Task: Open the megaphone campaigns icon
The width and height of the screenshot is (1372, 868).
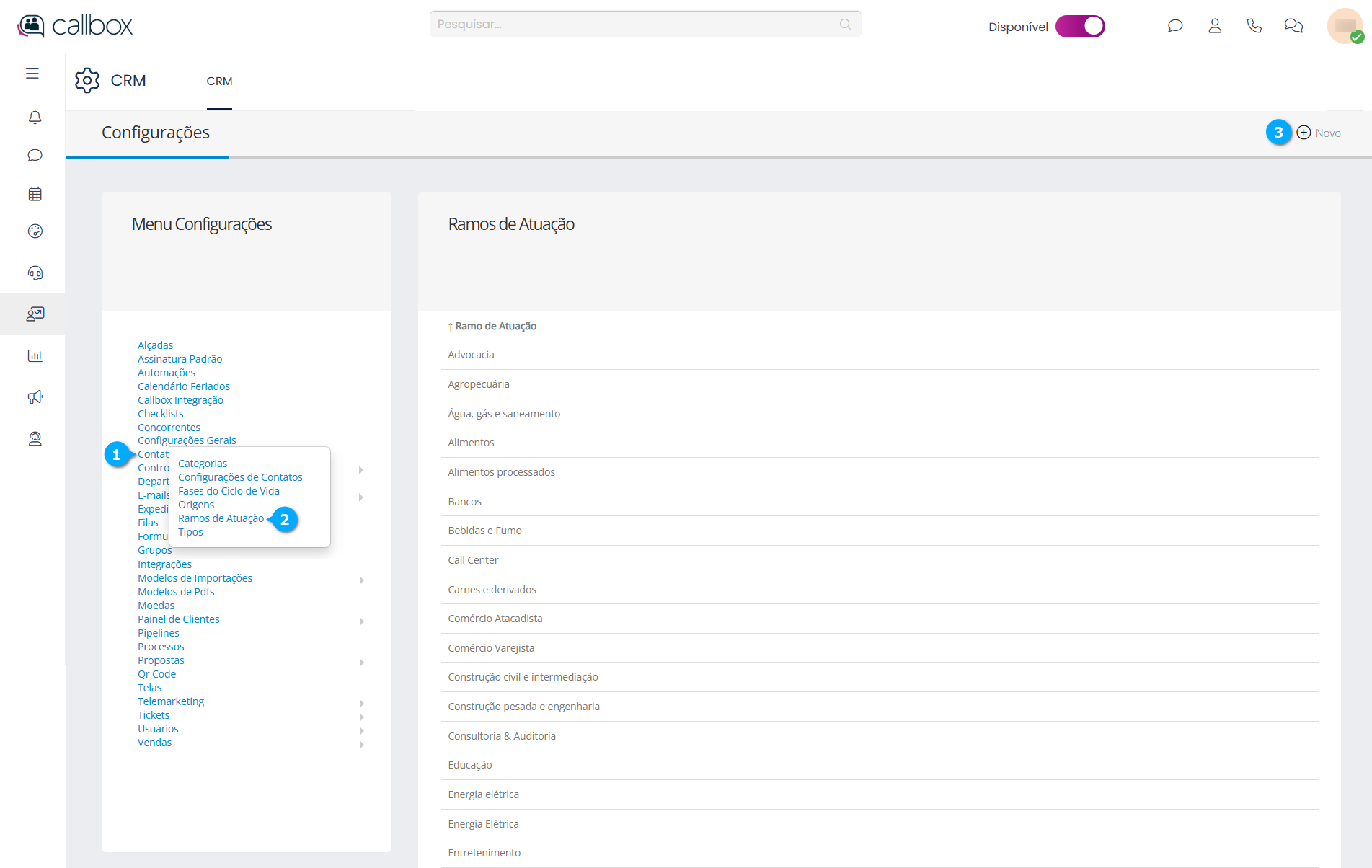Action: pyautogui.click(x=35, y=397)
